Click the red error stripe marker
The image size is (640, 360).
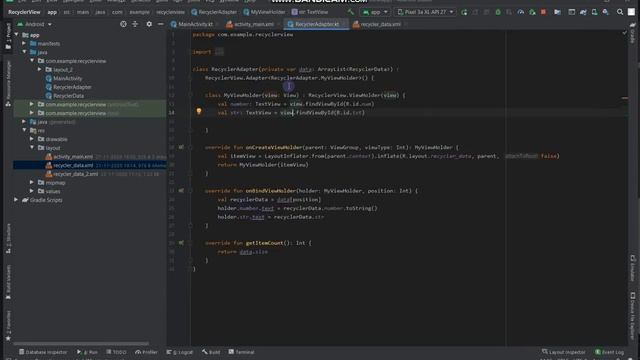pos(624,98)
